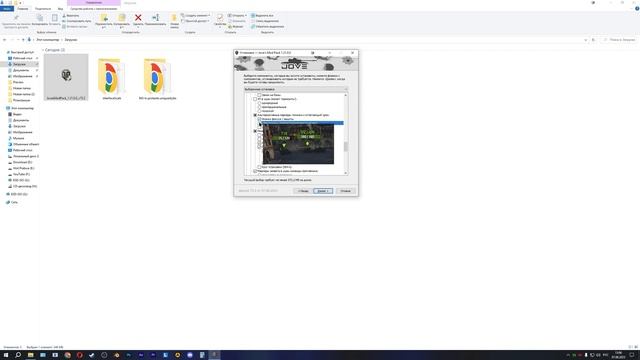Screen dimensions: 640x360
Task: Open Explorer help question mark icon
Action: click(637, 9)
